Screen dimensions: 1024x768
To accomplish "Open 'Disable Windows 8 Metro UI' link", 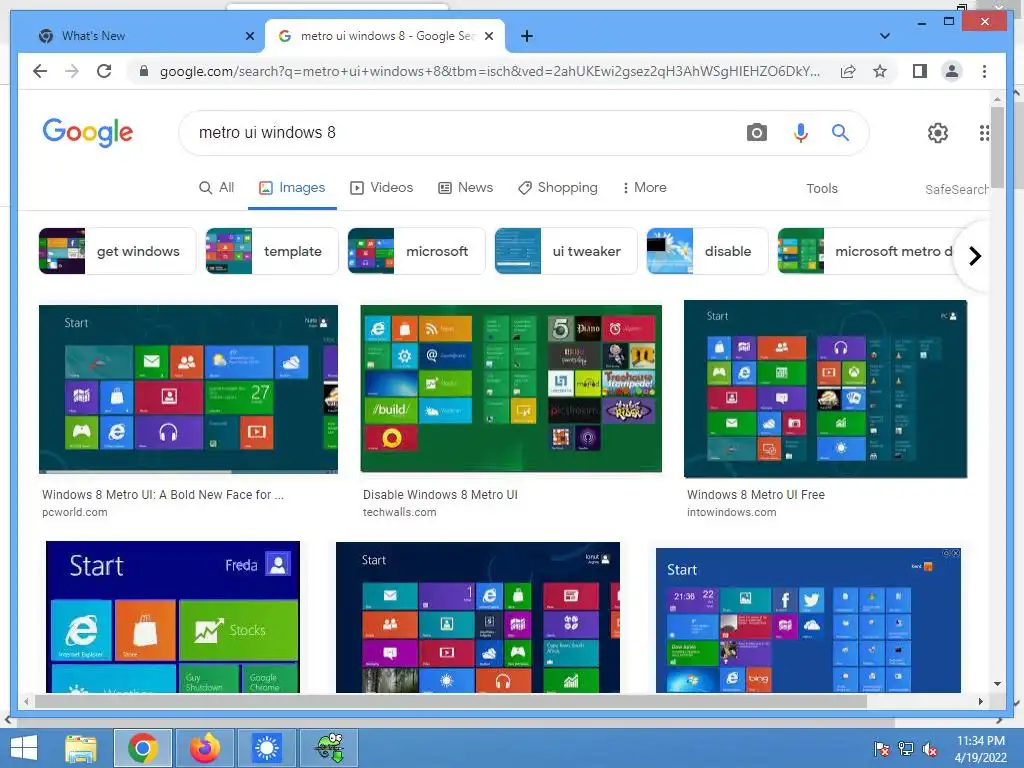I will [x=440, y=494].
